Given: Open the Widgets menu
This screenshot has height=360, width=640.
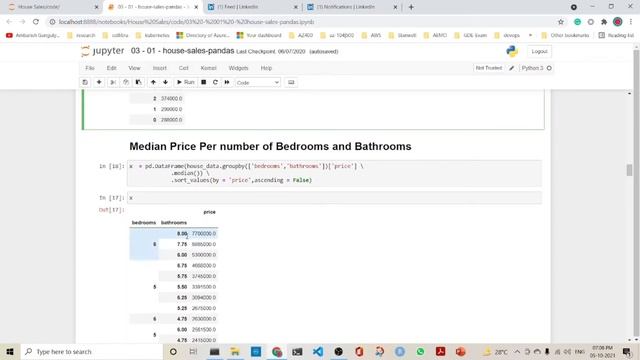Looking at the screenshot, I should point(238,68).
